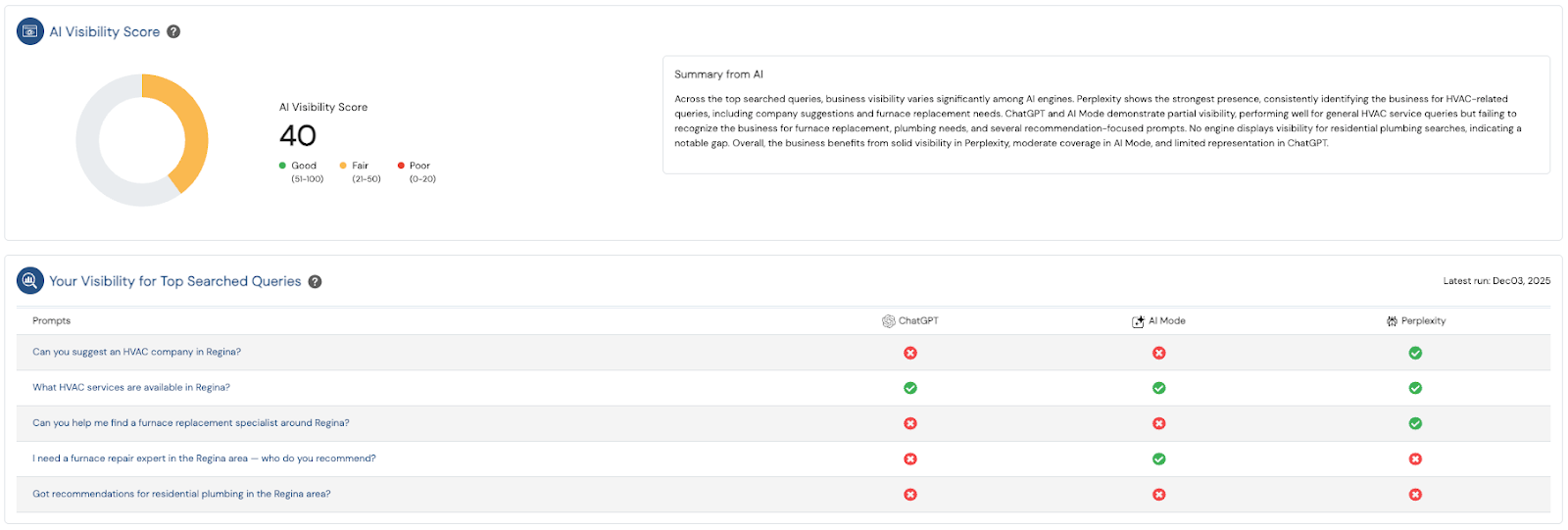This screenshot has height=530, width=1568.
Task: Open the furnace replacement specialist prompt
Action: click(x=191, y=423)
